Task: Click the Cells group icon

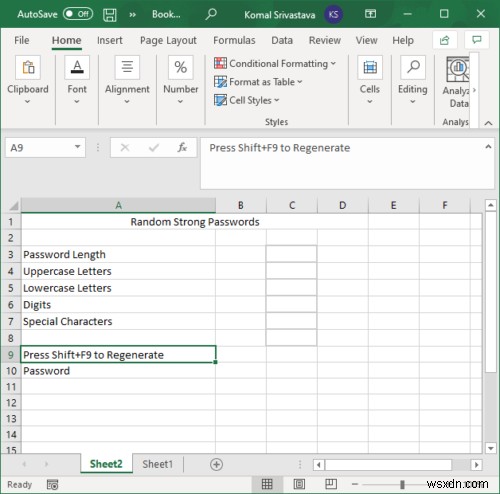Action: 370,67
